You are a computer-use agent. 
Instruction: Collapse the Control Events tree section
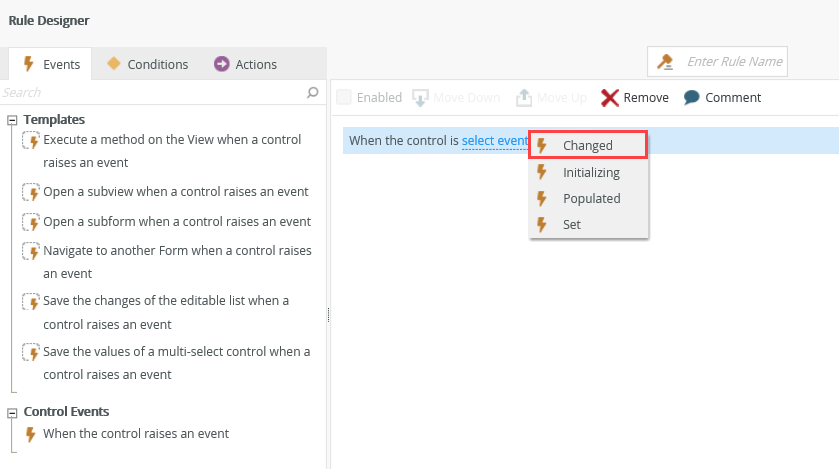12,412
